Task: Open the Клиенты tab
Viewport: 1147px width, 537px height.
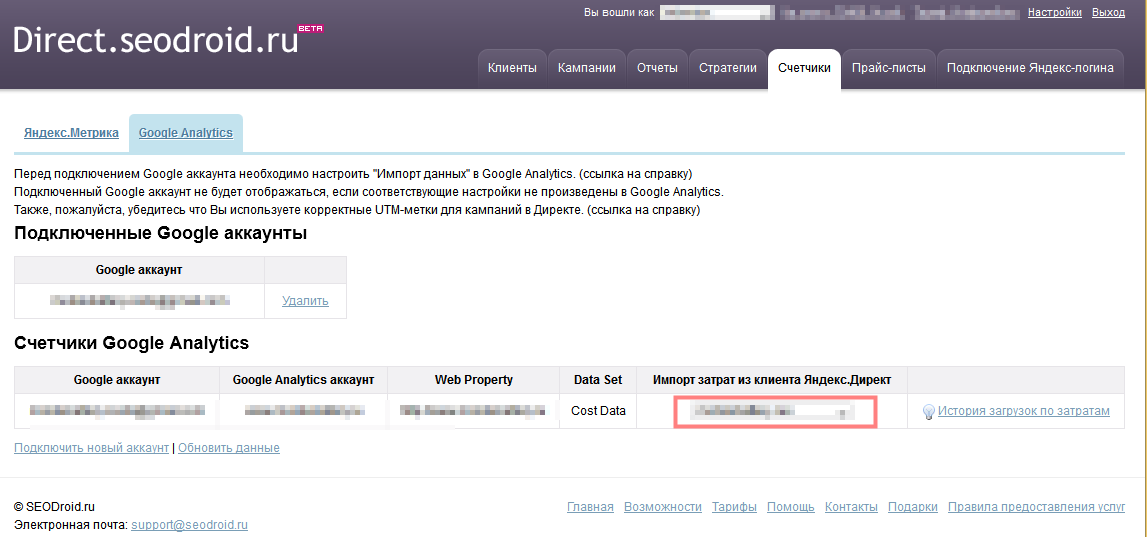Action: coord(512,68)
